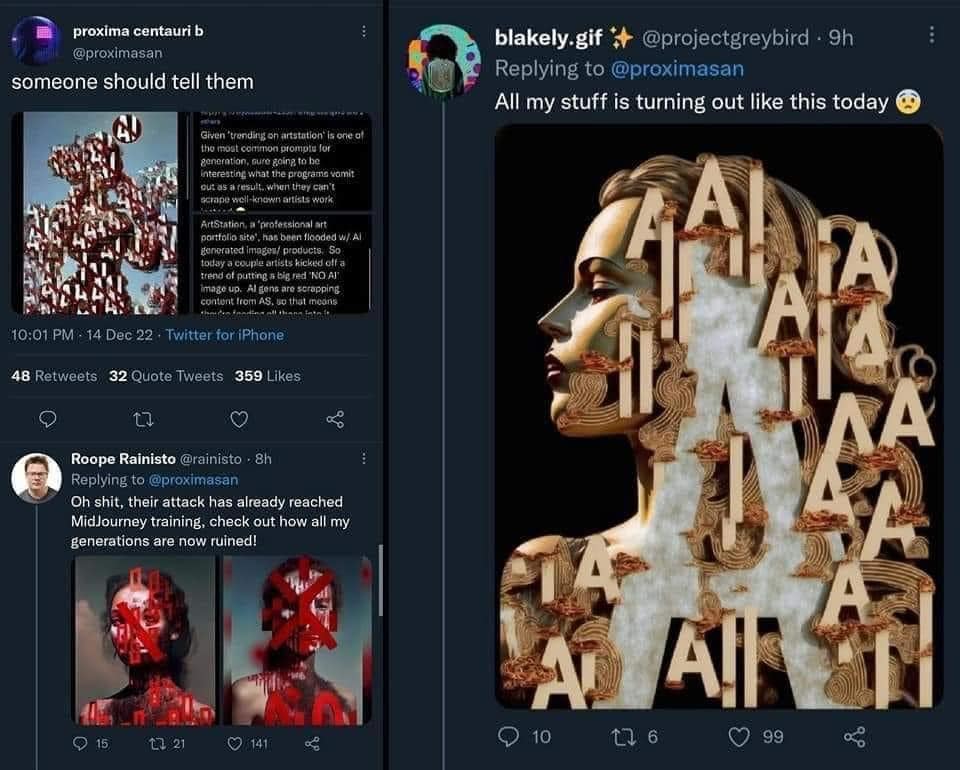Image resolution: width=960 pixels, height=770 pixels.
Task: Retweet blakely.gif's tweet
Action: pos(622,737)
